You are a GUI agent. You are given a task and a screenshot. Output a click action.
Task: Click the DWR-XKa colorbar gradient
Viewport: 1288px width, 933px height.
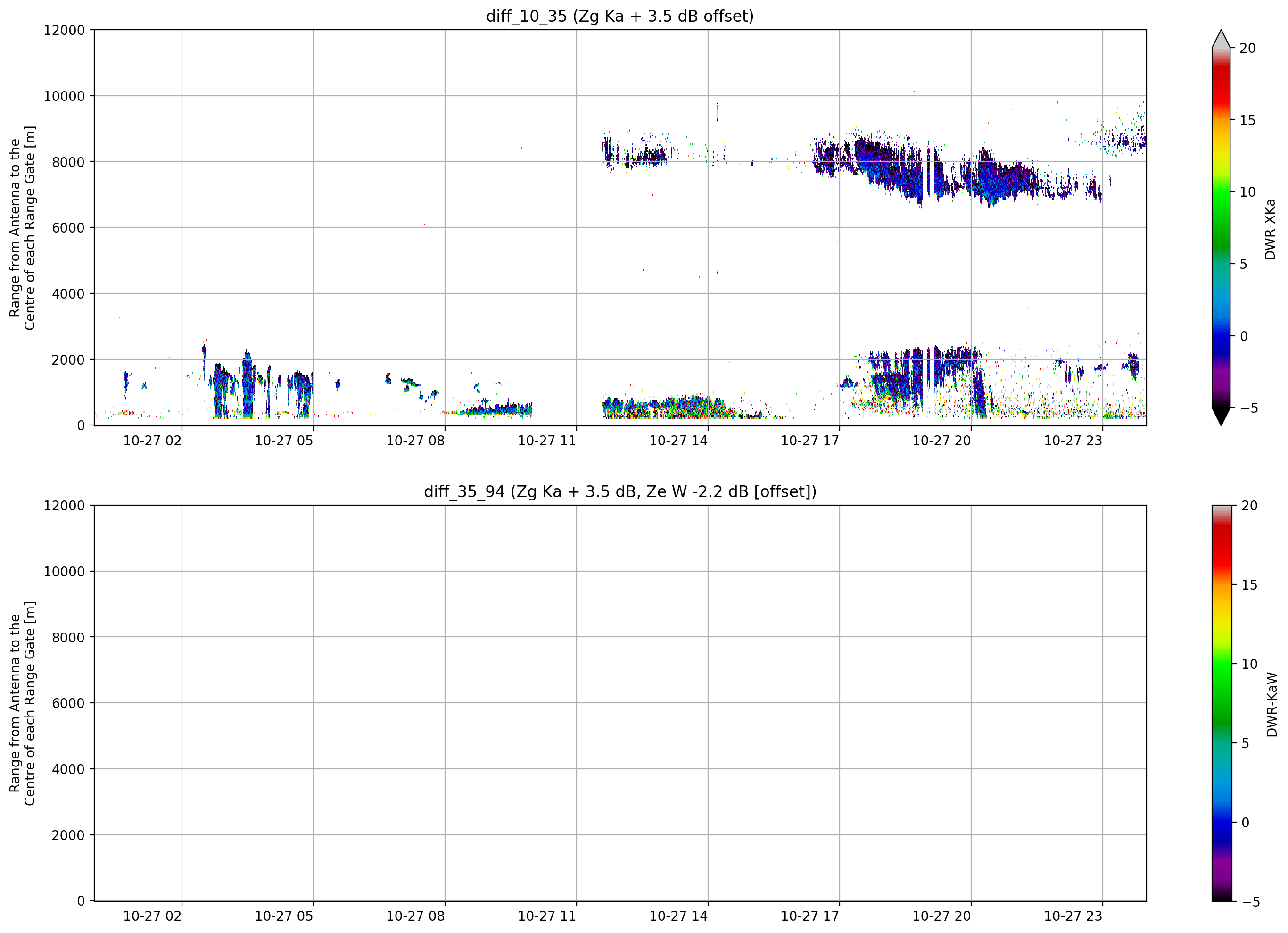(x=1221, y=228)
